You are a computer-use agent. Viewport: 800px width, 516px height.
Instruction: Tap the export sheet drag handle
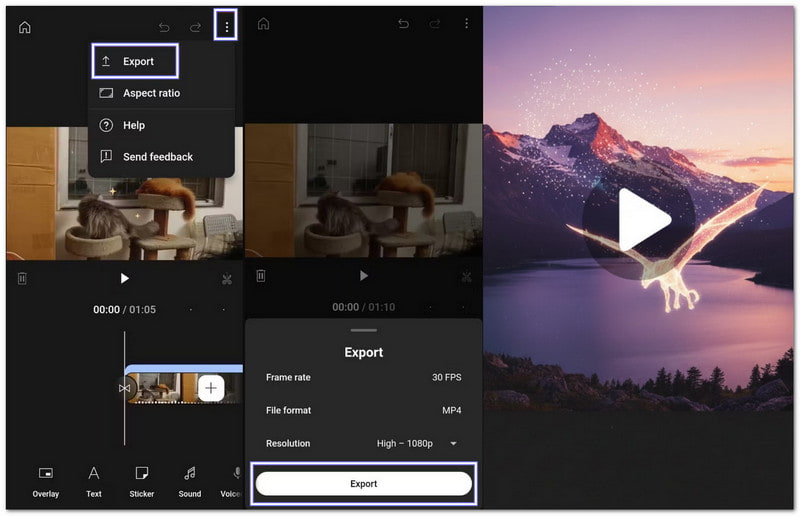tap(364, 330)
